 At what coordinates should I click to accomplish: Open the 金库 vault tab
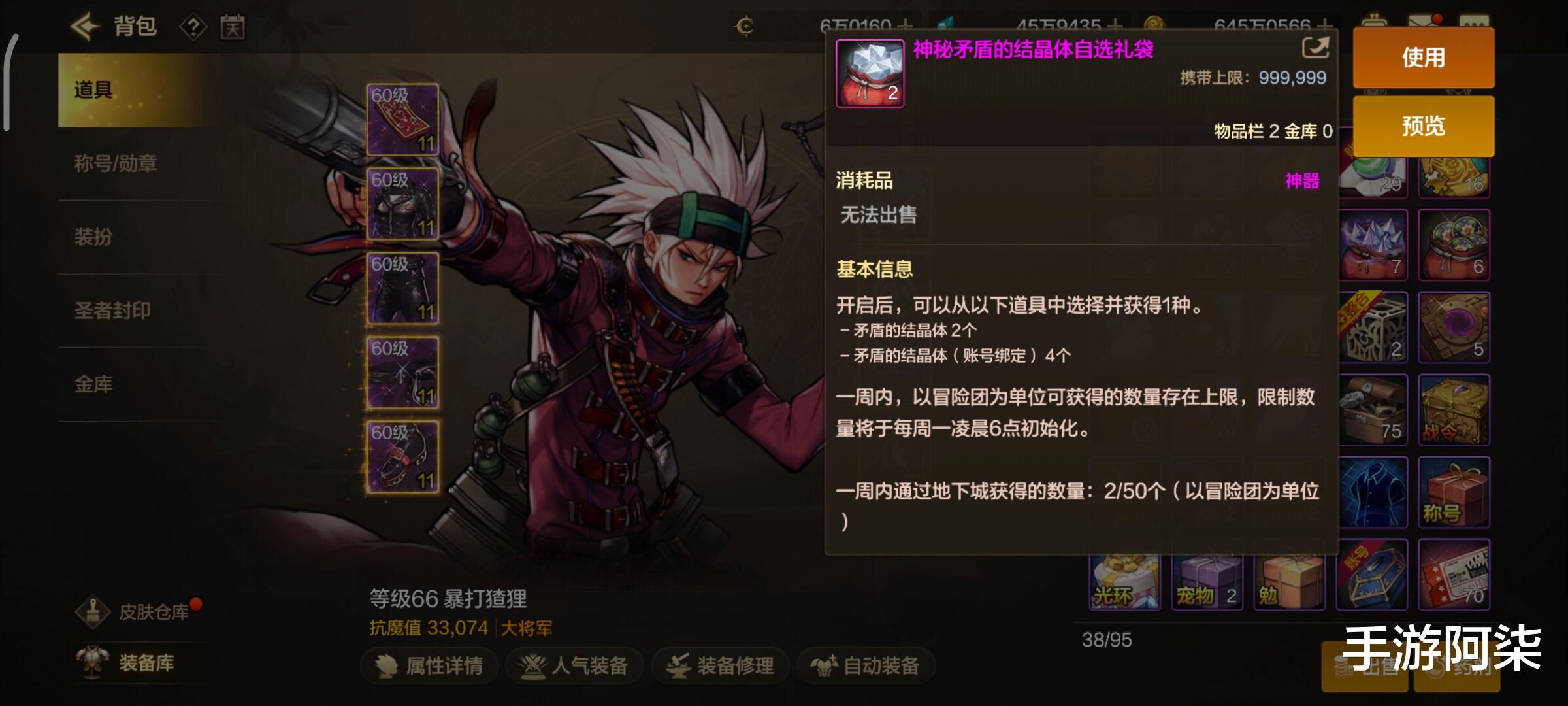click(93, 384)
